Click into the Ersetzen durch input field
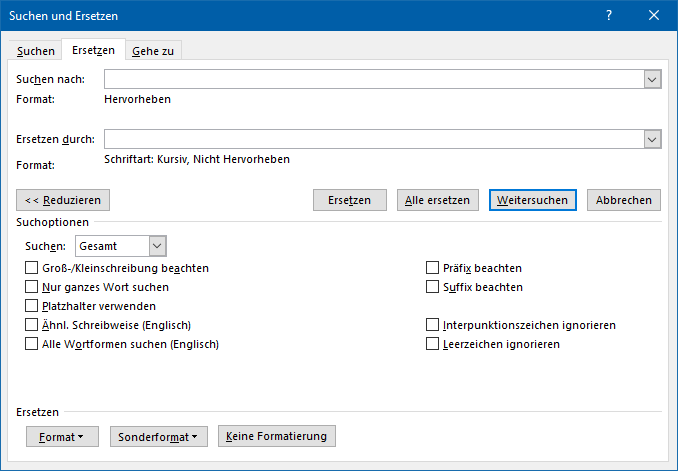The height and width of the screenshot is (471, 678). click(x=374, y=139)
